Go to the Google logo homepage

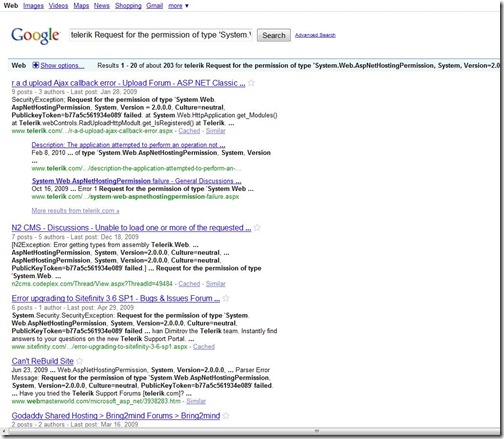pos(35,35)
